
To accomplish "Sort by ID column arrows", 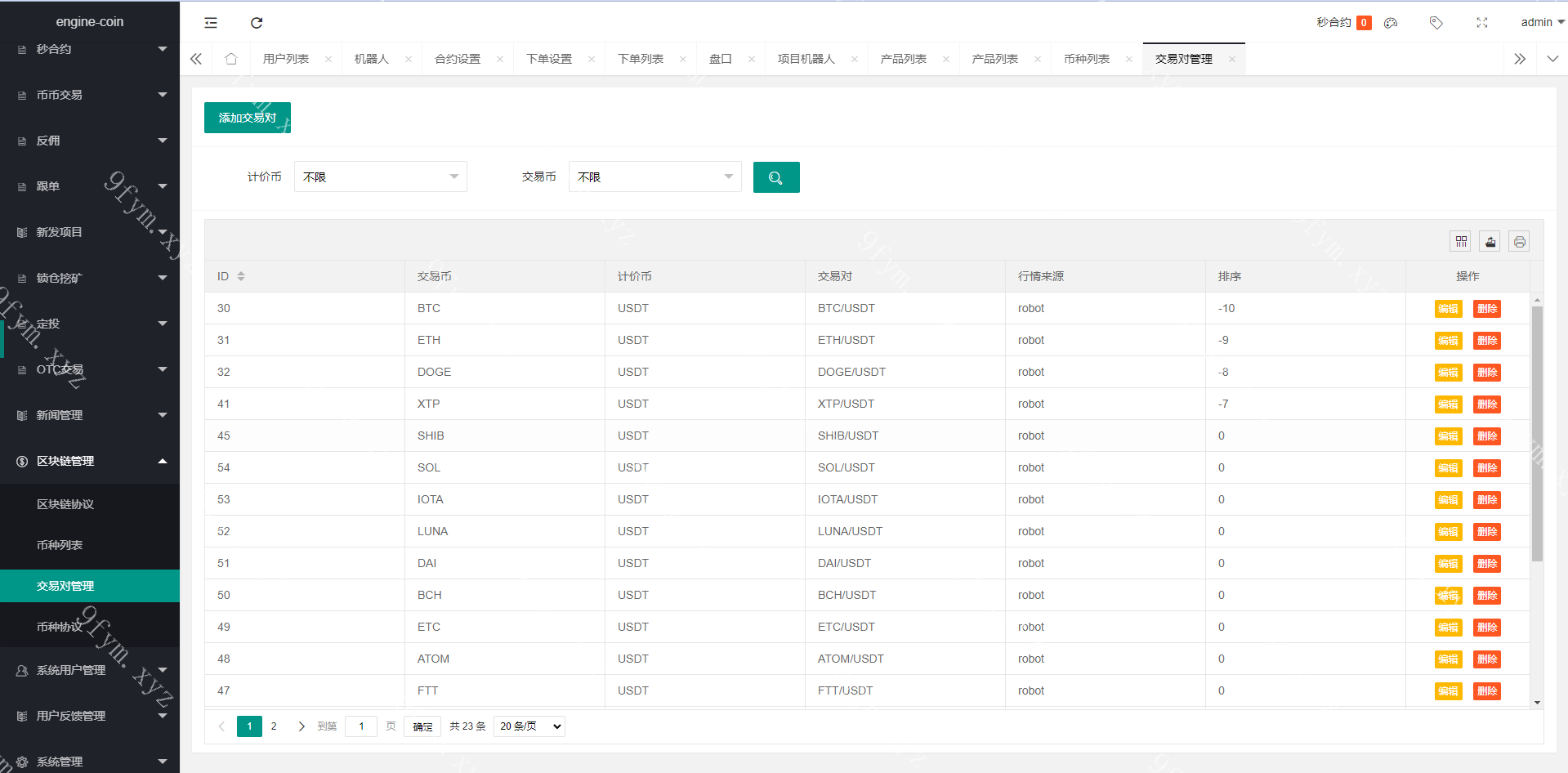I will pos(241,276).
